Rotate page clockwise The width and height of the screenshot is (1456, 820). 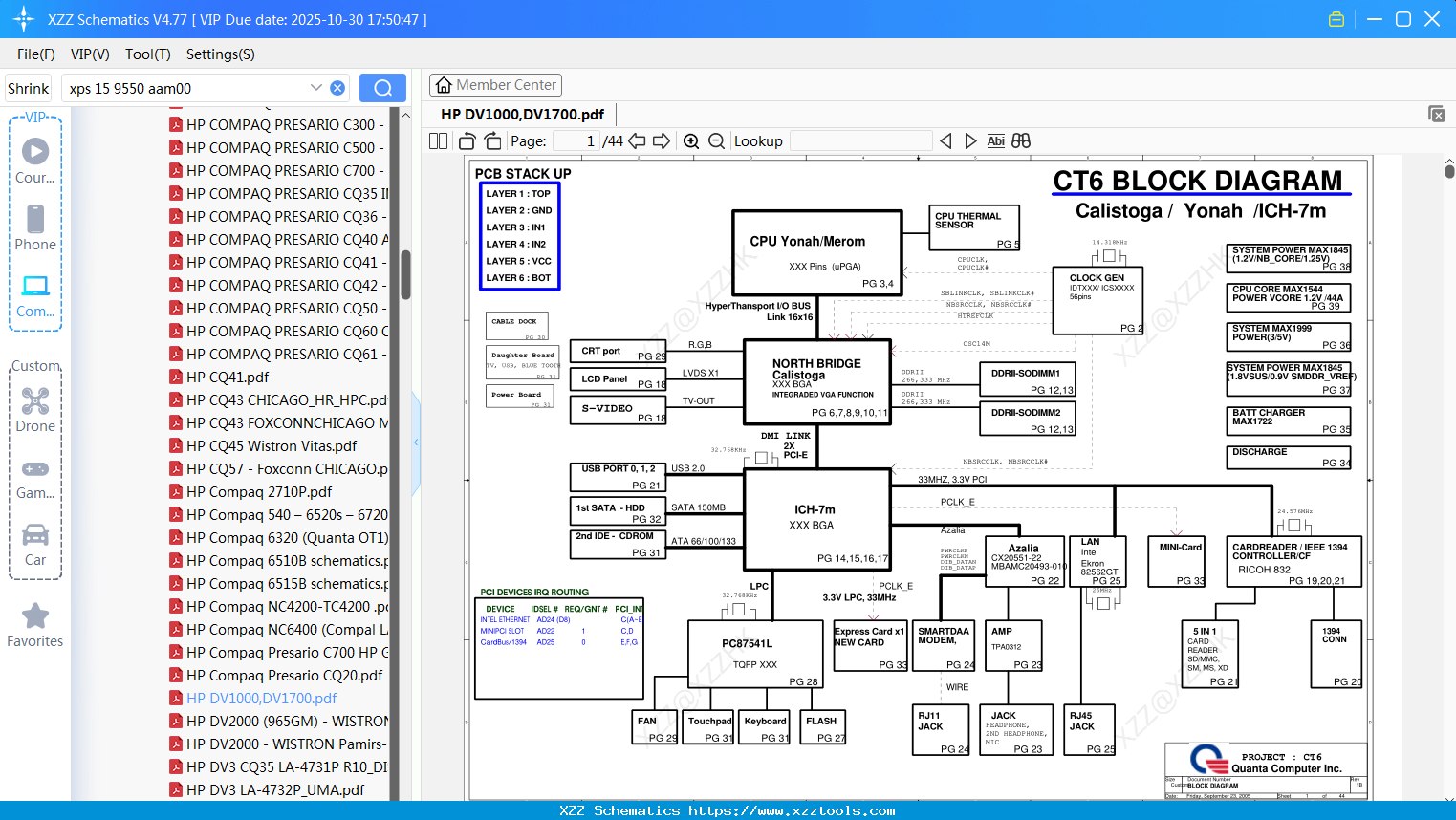[x=492, y=140]
